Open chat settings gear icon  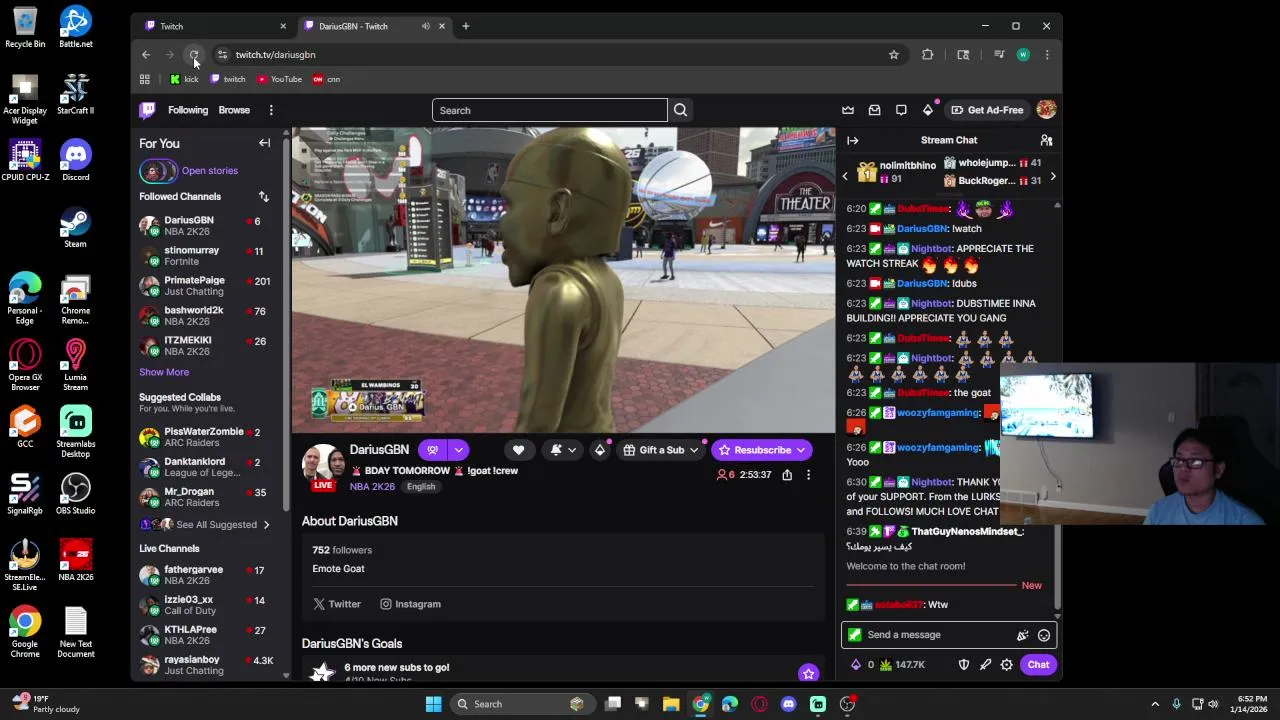[x=1007, y=665]
